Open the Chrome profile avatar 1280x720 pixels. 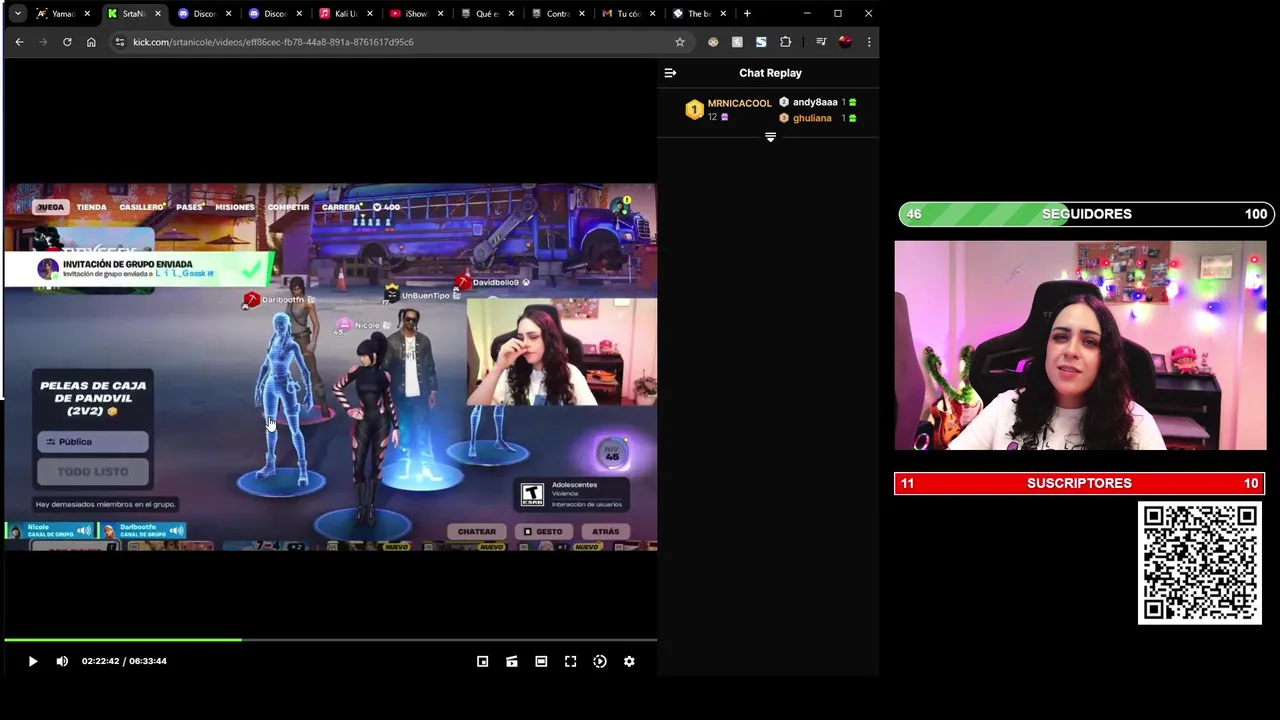pos(845,42)
